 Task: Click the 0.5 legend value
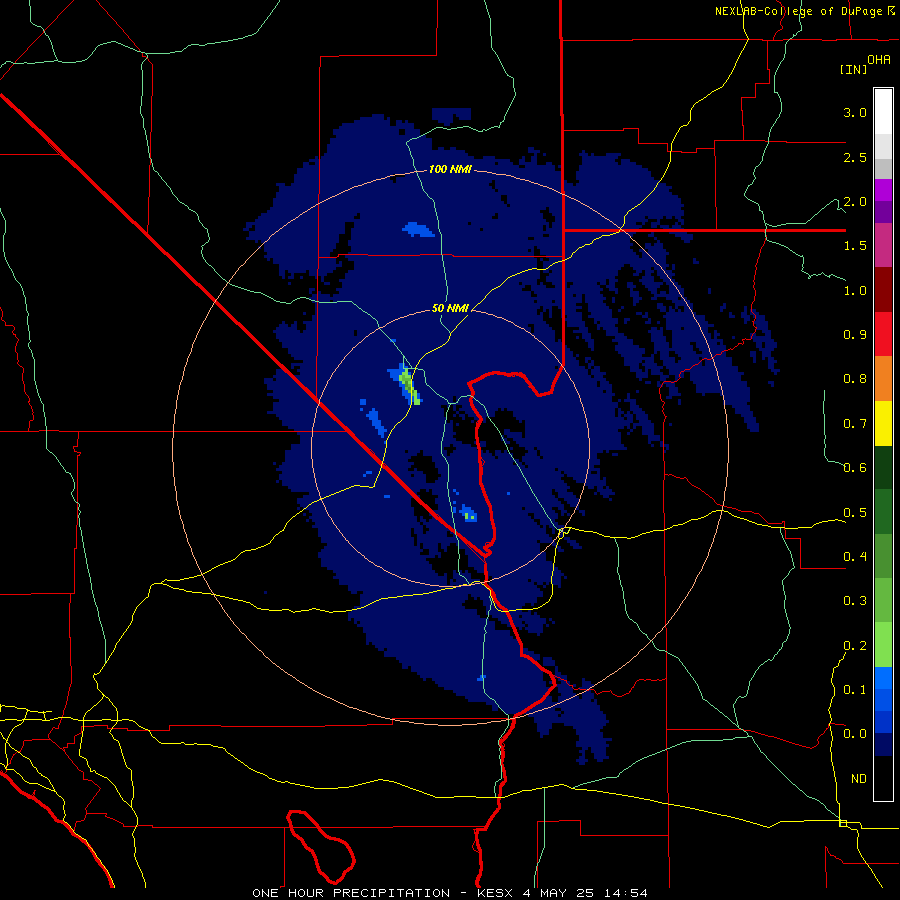855,512
